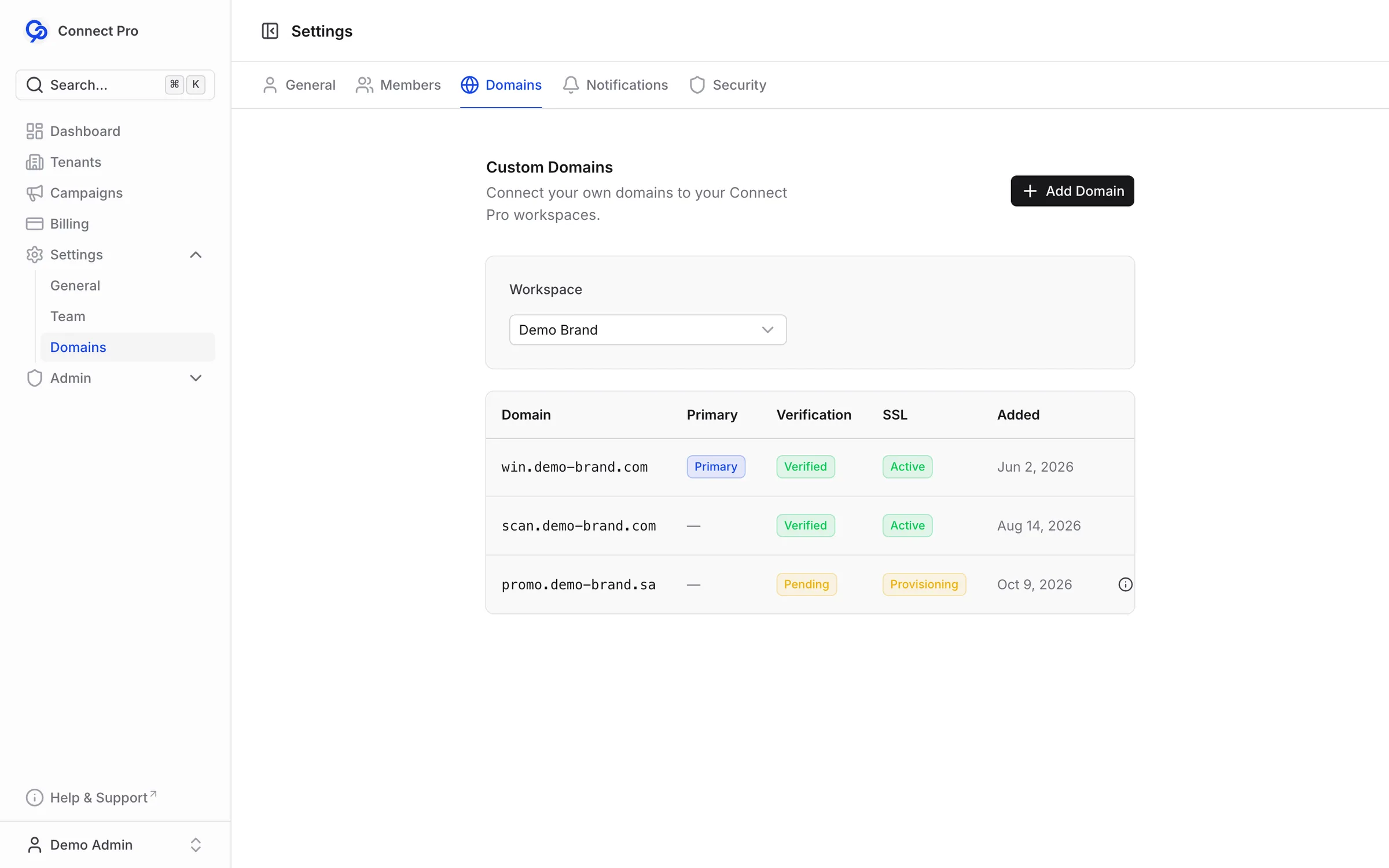Open the Demo Admin account switcher arrows

196,845
